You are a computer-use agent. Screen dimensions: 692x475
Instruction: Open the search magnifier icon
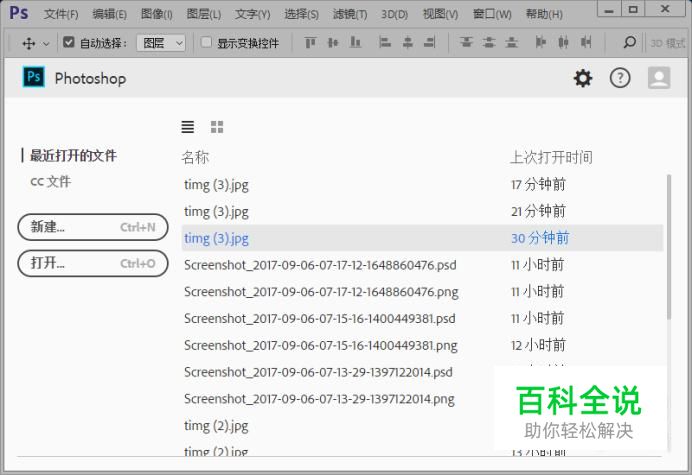coord(630,42)
